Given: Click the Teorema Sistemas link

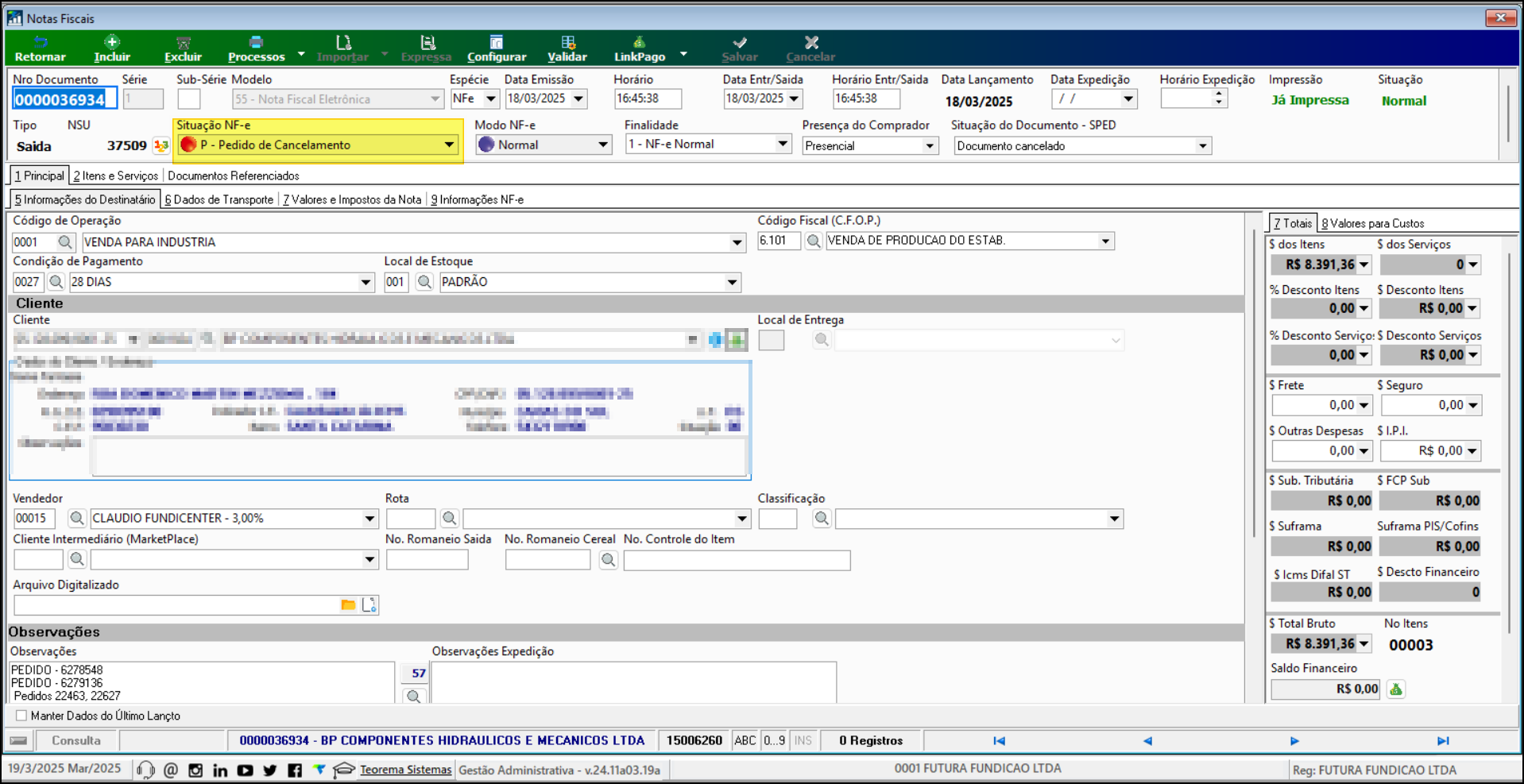Looking at the screenshot, I should point(405,770).
